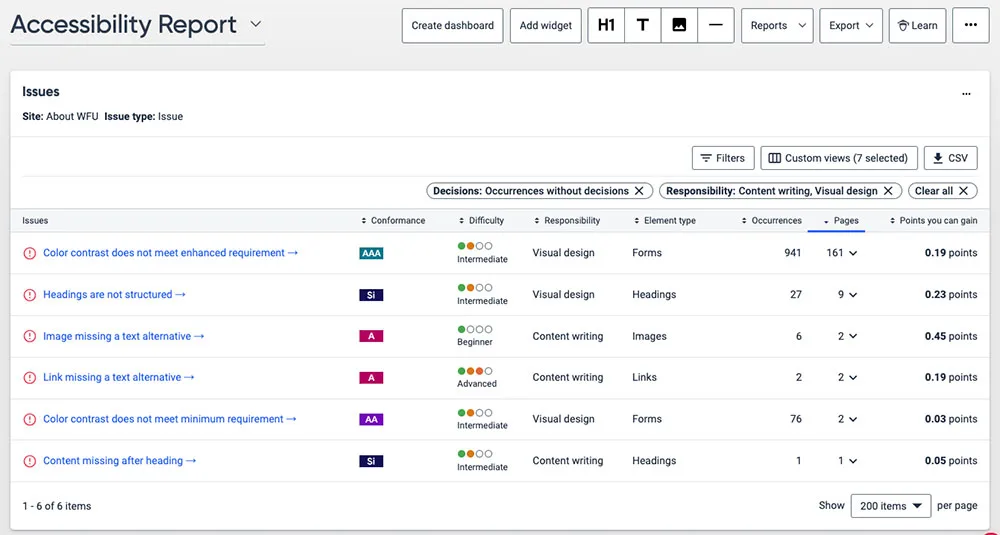
Task: Click the alert icon for Image missing a text alternative
Action: click(29, 336)
